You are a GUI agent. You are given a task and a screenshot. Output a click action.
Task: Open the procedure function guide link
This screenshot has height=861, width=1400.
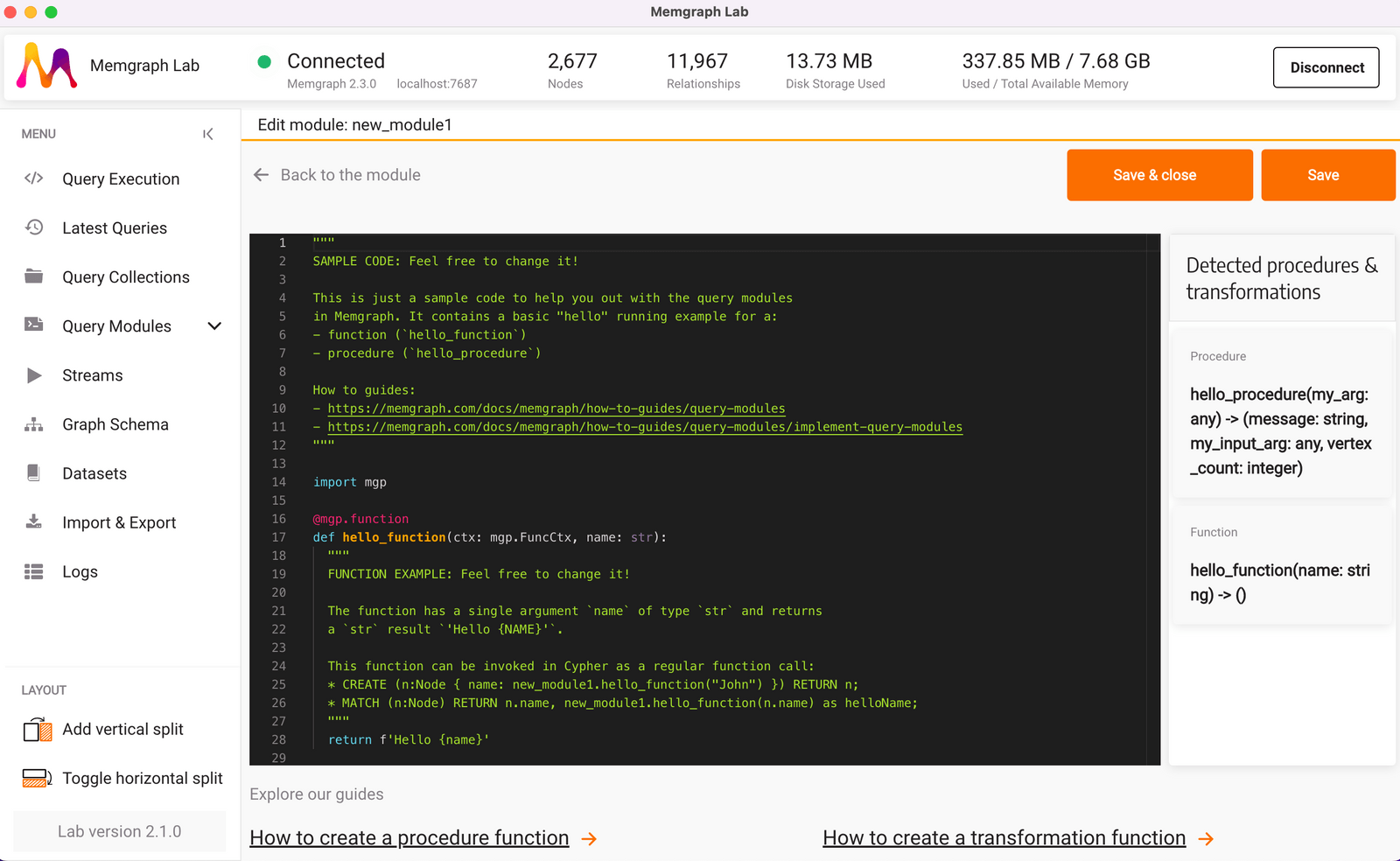click(x=409, y=838)
